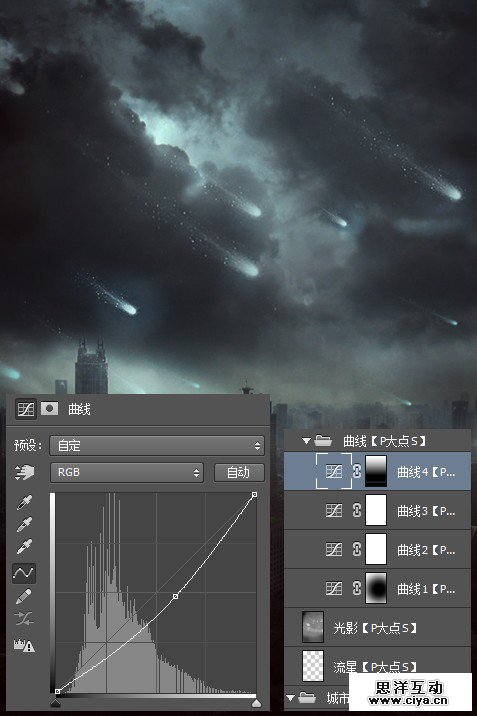
Task: Click the smooth curve values icon
Action: click(24, 619)
